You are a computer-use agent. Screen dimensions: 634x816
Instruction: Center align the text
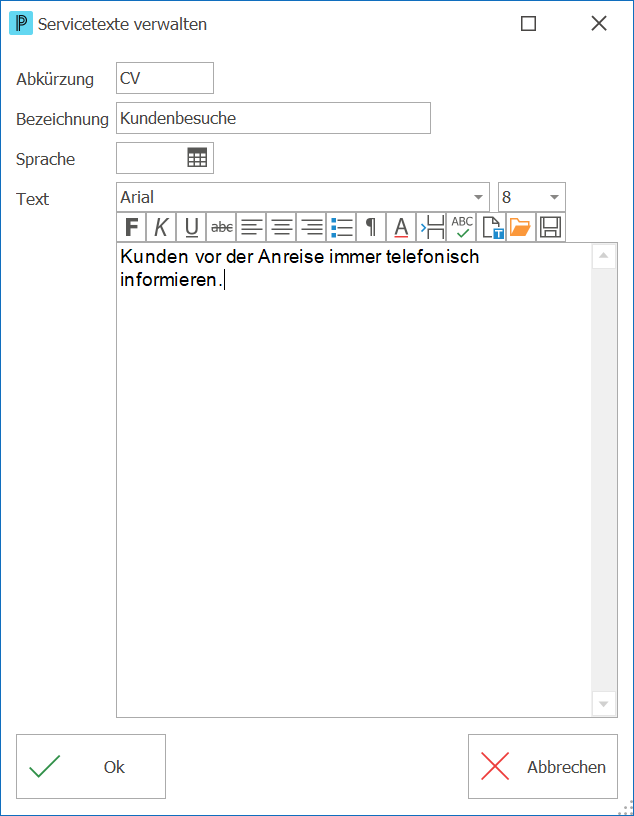coord(281,227)
